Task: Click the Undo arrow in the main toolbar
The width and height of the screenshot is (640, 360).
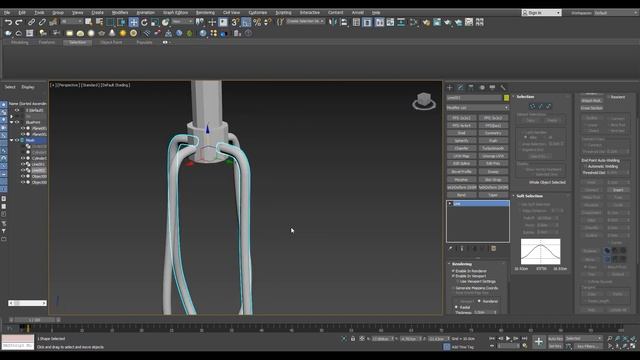Action: [8, 22]
